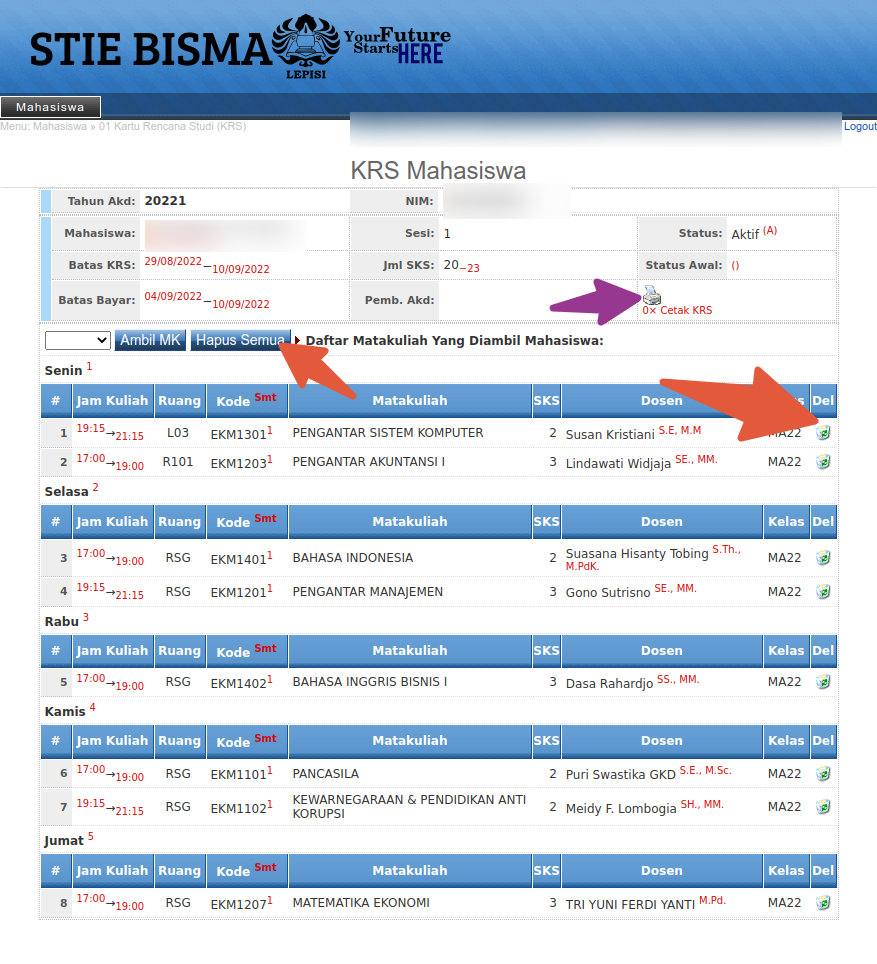Delete Kewarnegaraan & Pendidikan Anti Korupsi trash icon
The height and width of the screenshot is (964, 877).
[x=823, y=807]
